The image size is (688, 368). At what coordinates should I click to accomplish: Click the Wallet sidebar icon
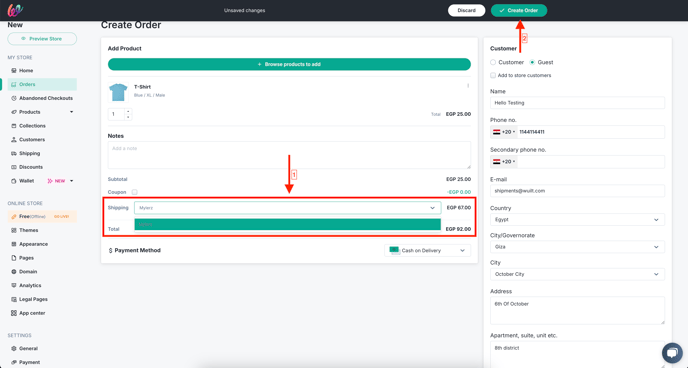[14, 181]
